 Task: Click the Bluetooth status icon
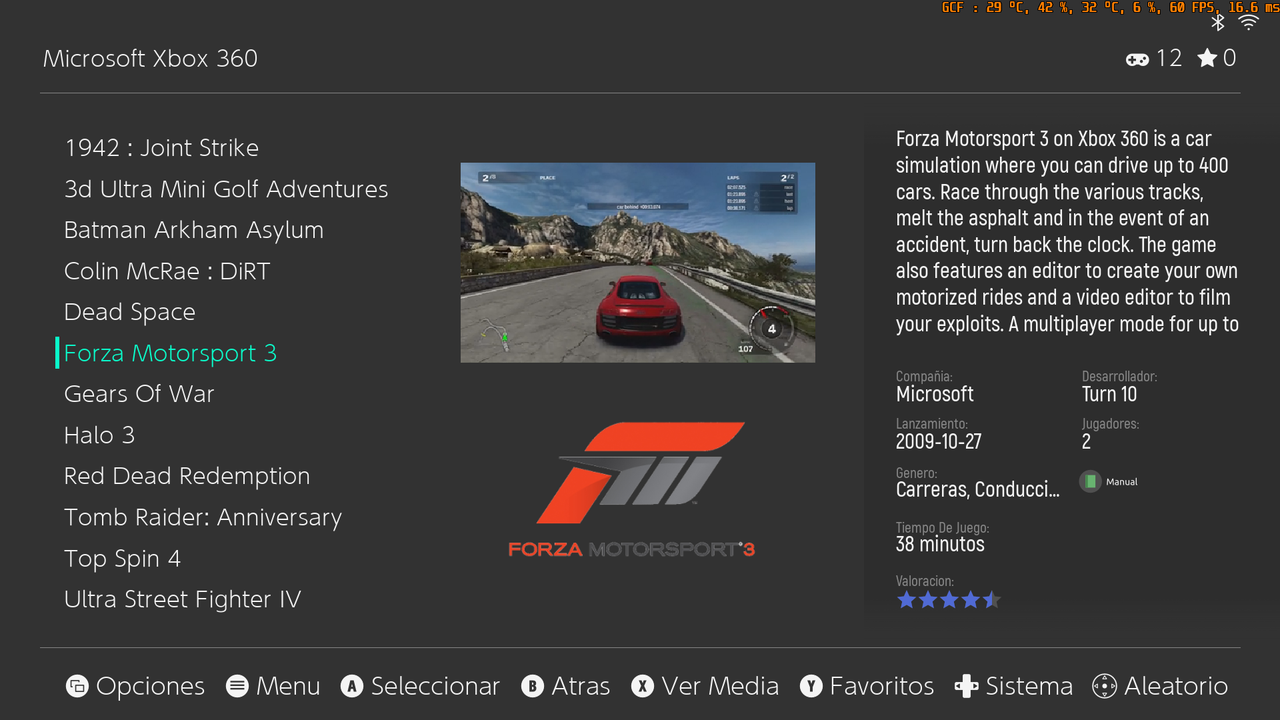(x=1218, y=22)
